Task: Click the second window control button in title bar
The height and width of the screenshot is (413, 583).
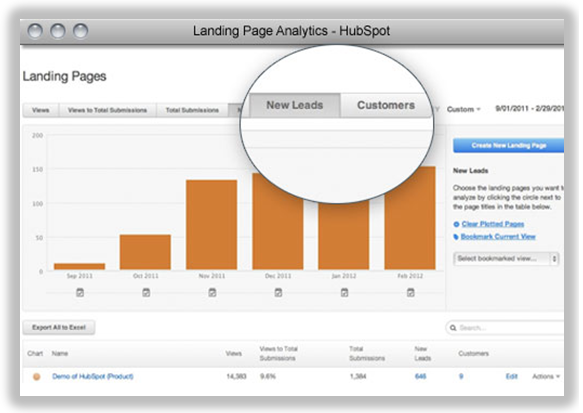Action: click(x=58, y=31)
